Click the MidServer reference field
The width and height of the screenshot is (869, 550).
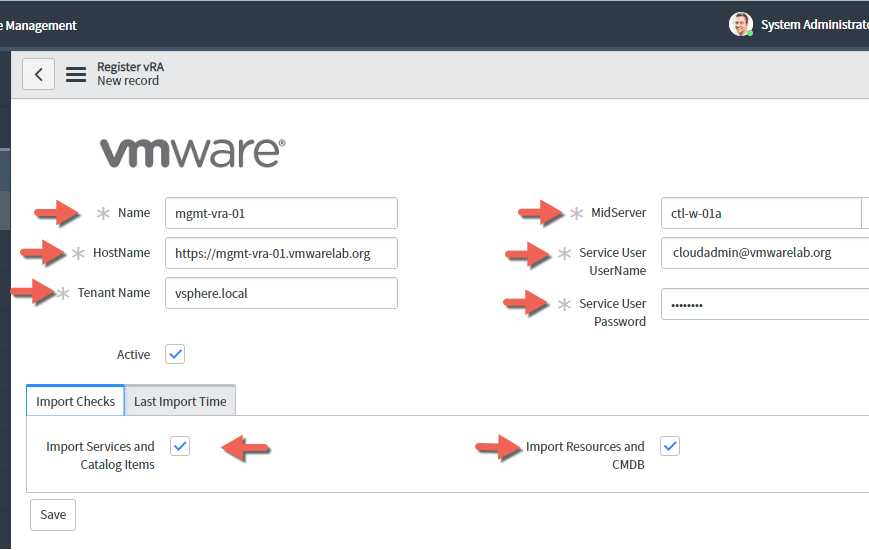[x=760, y=213]
